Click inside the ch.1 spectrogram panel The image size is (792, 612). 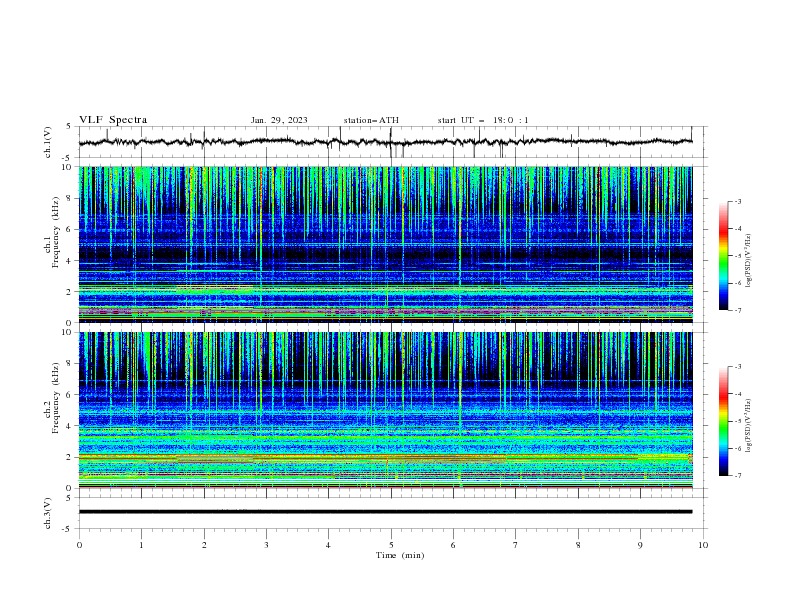coord(385,244)
